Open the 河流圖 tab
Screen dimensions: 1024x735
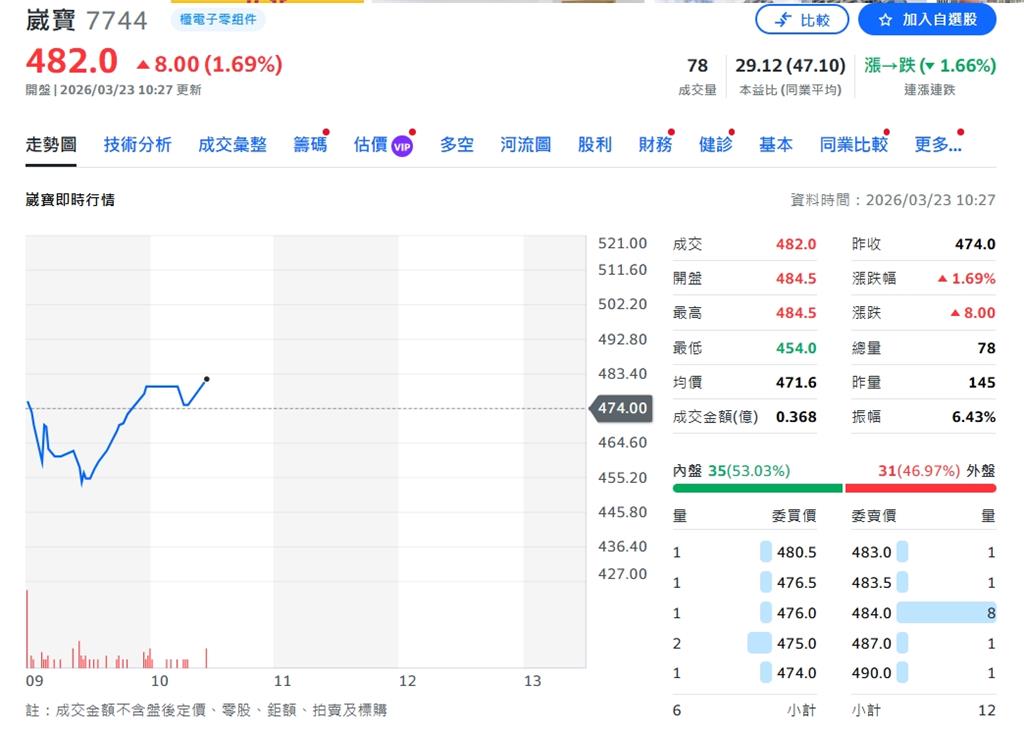tap(525, 144)
